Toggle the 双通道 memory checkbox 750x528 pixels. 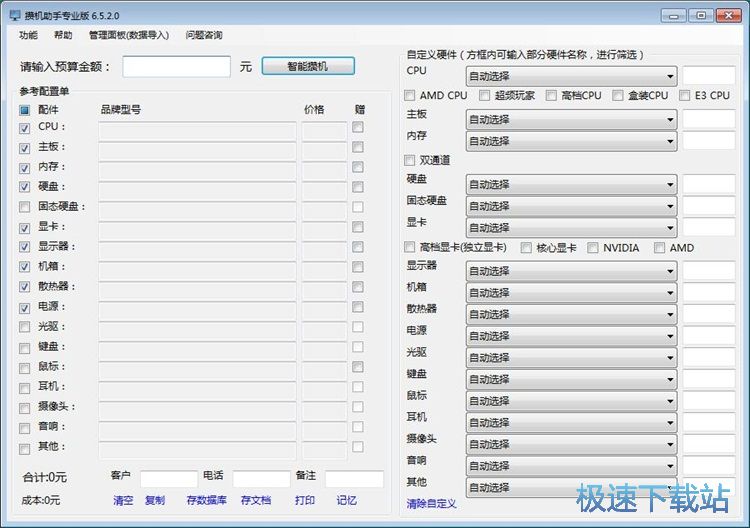(x=410, y=160)
